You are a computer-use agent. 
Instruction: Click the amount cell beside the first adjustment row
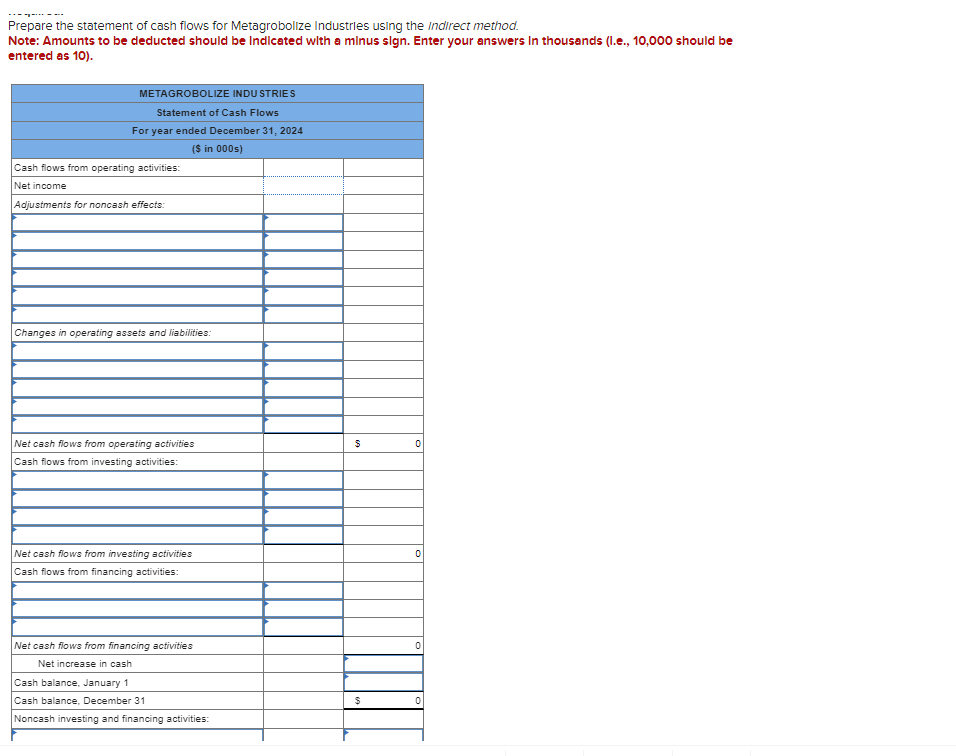point(303,222)
